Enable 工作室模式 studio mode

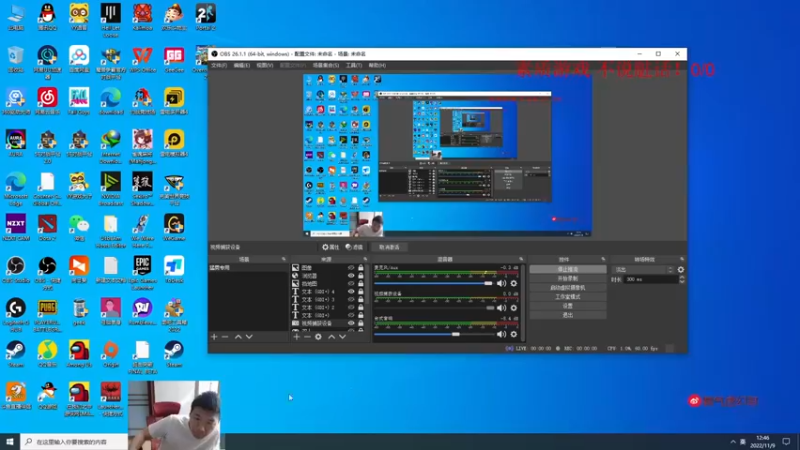(568, 297)
